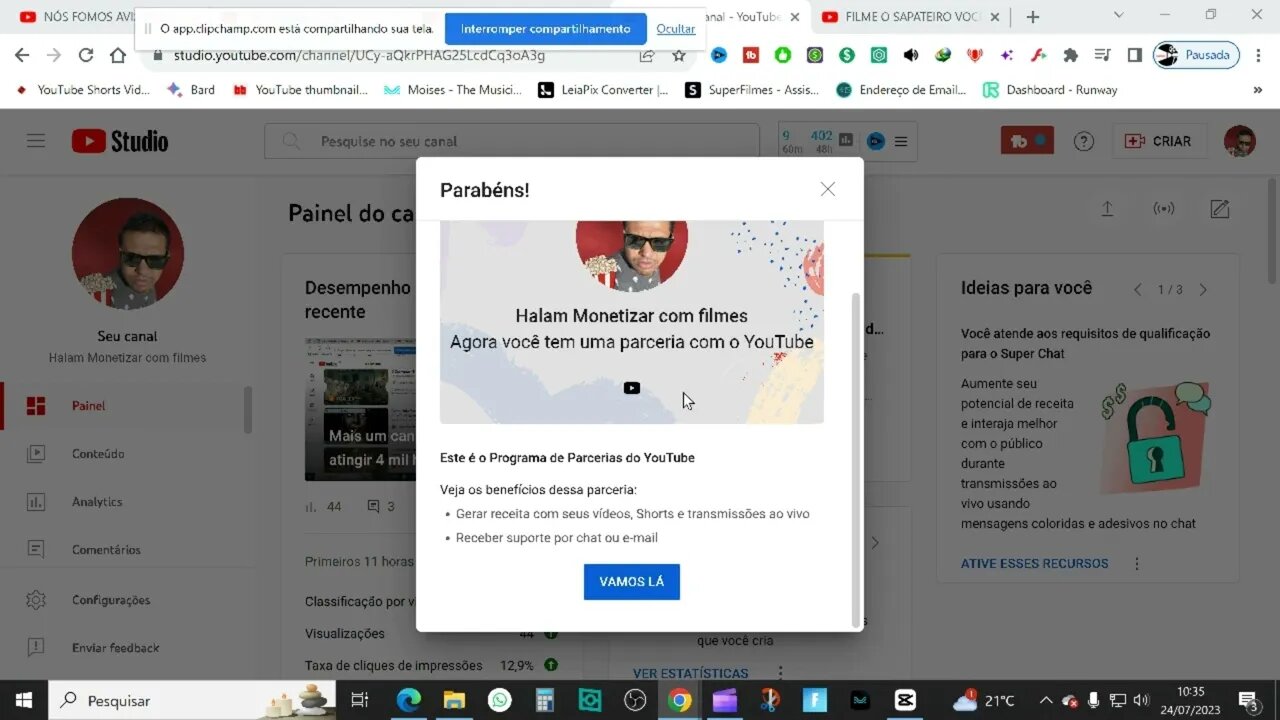The height and width of the screenshot is (720, 1280).
Task: Open File Explorer from the taskbar
Action: (x=454, y=700)
